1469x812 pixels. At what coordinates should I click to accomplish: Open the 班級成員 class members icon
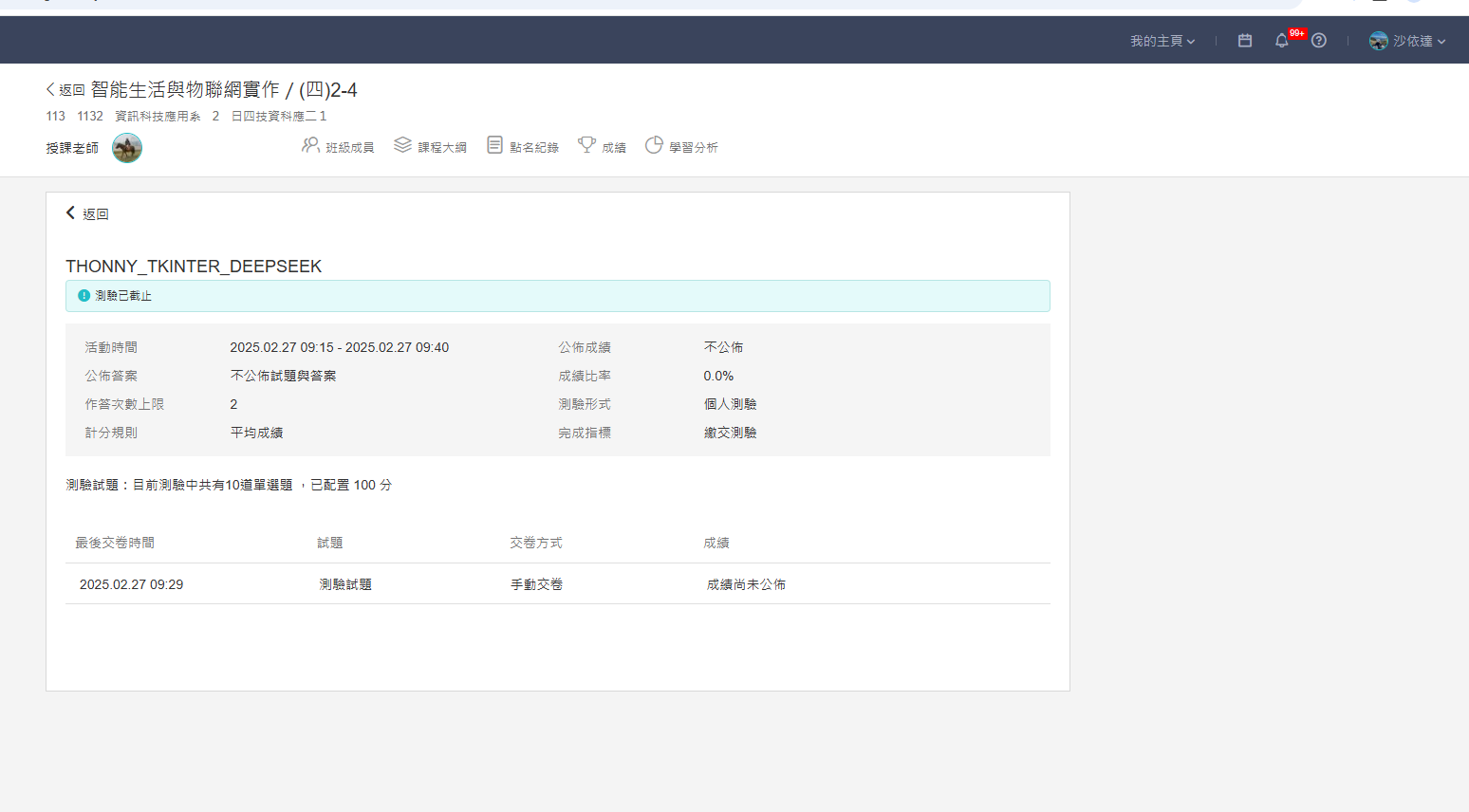(x=310, y=145)
